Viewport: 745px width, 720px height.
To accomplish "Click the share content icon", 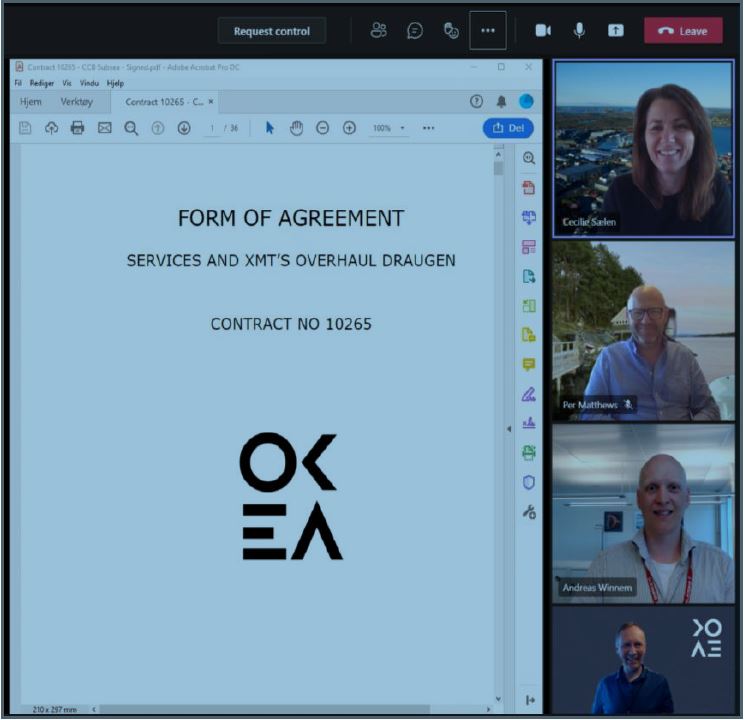I will (615, 31).
